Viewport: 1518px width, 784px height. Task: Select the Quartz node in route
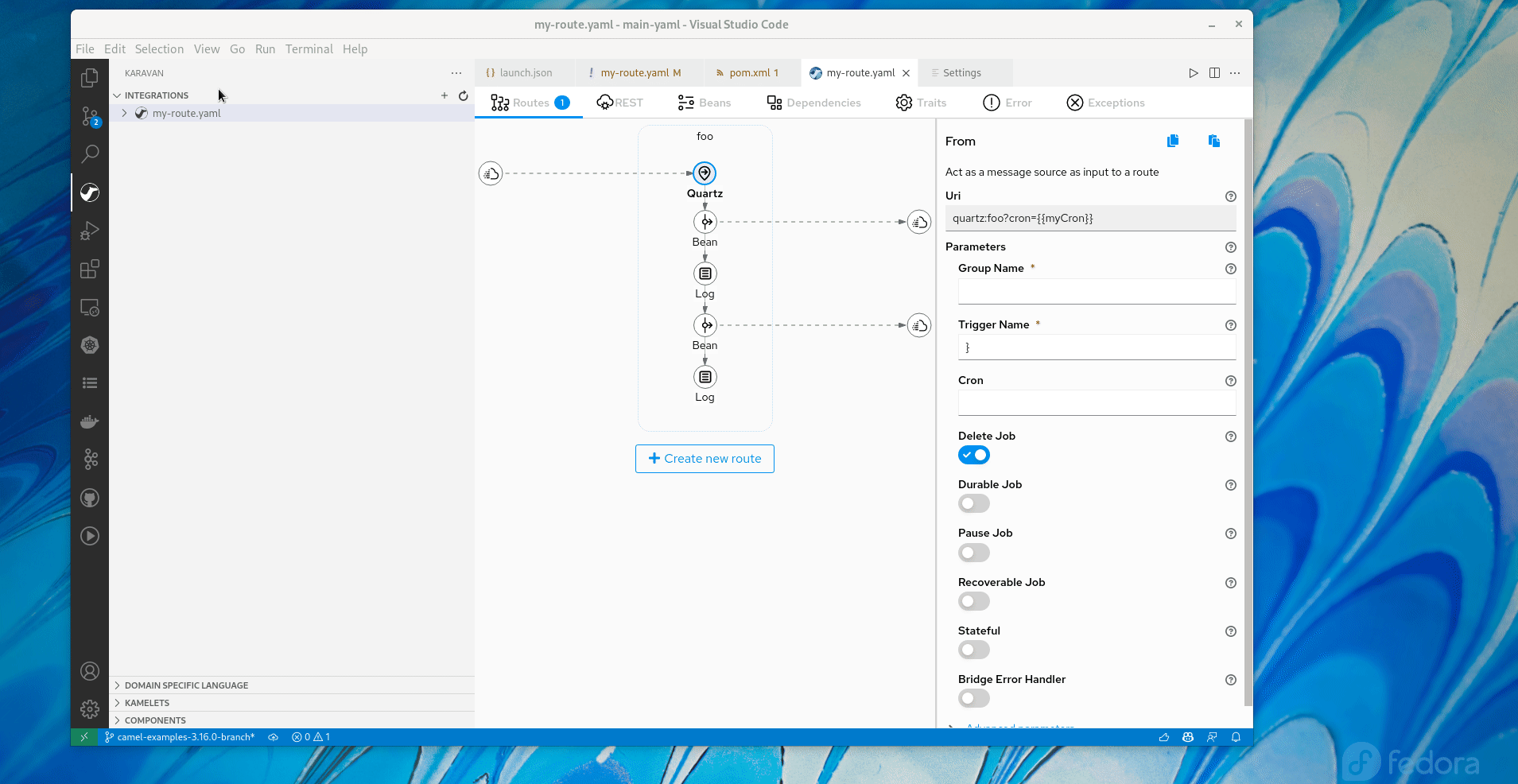tap(705, 173)
